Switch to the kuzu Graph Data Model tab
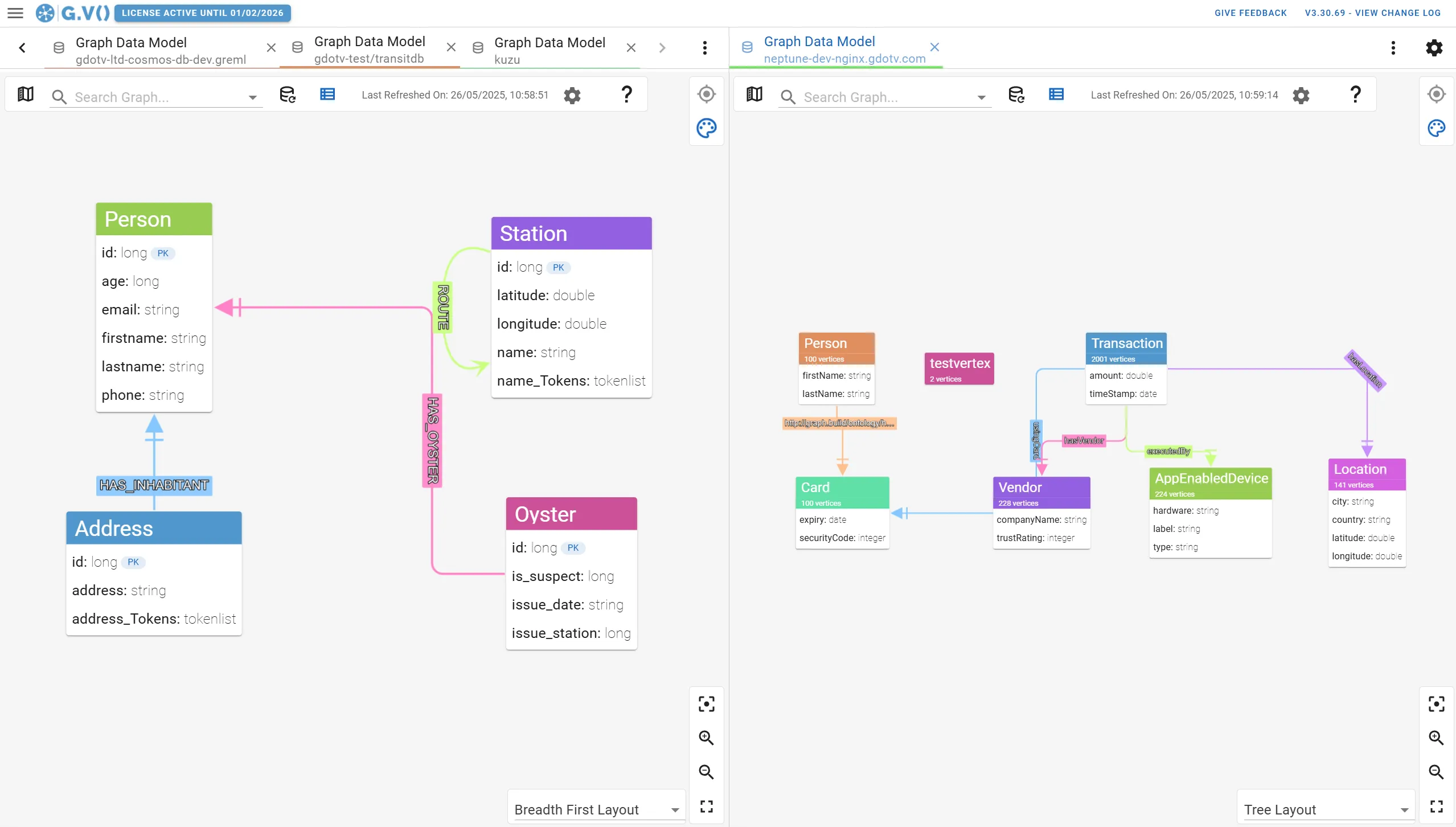 click(549, 50)
